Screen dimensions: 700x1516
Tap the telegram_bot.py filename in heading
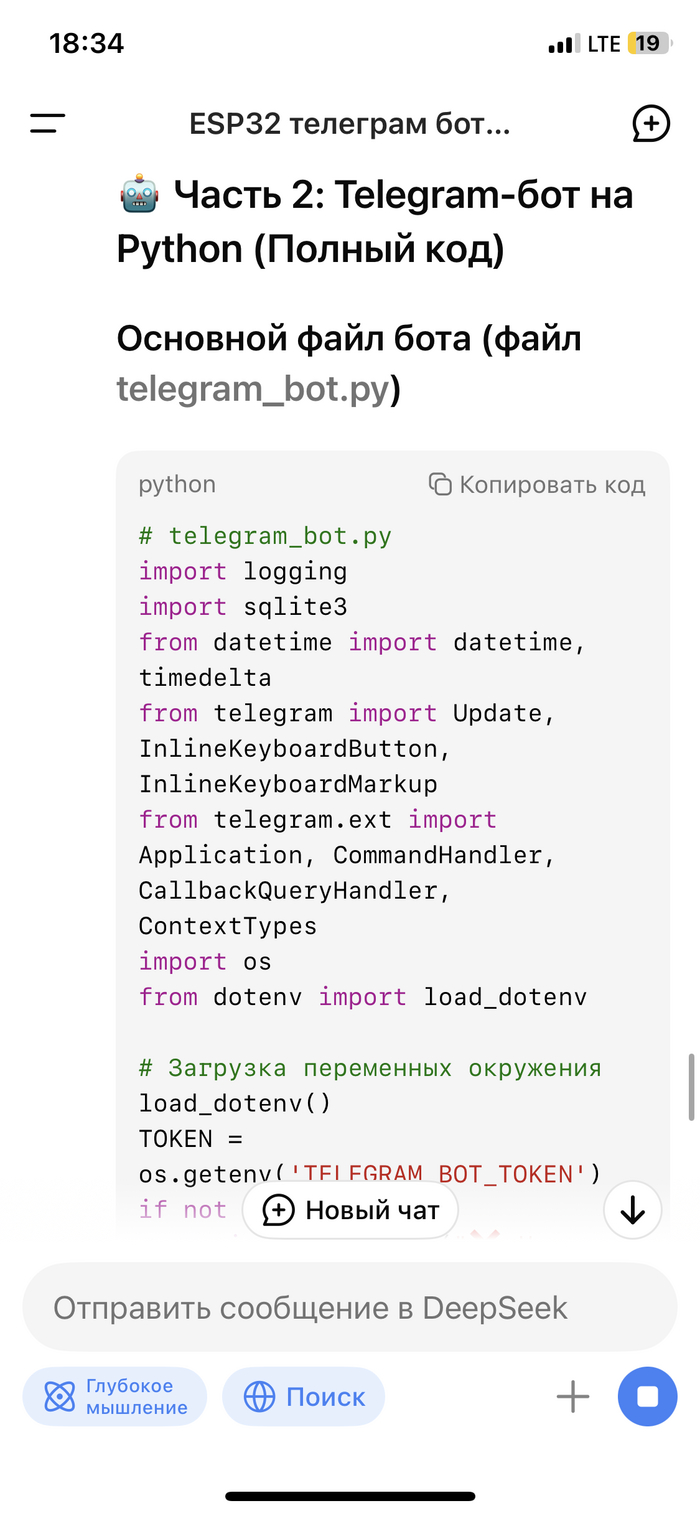pos(253,389)
